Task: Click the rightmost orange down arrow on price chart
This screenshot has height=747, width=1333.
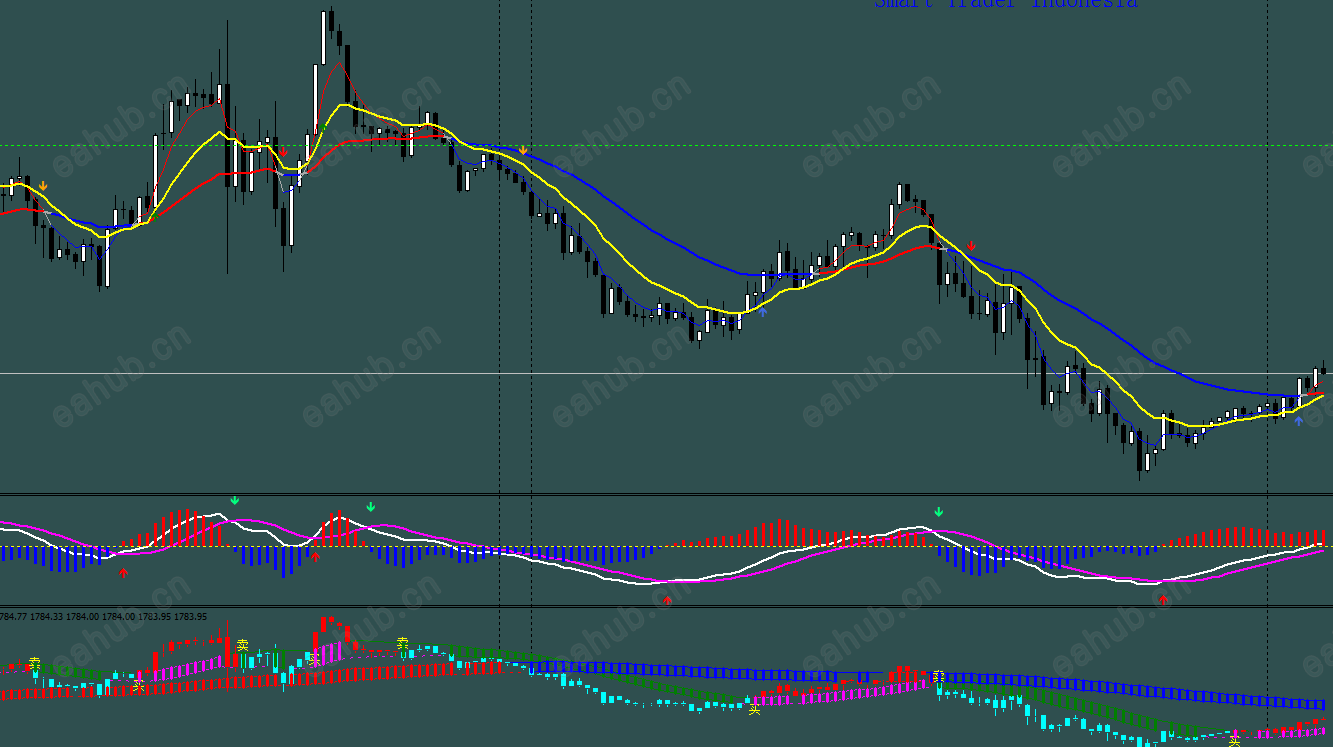Action: [523, 151]
